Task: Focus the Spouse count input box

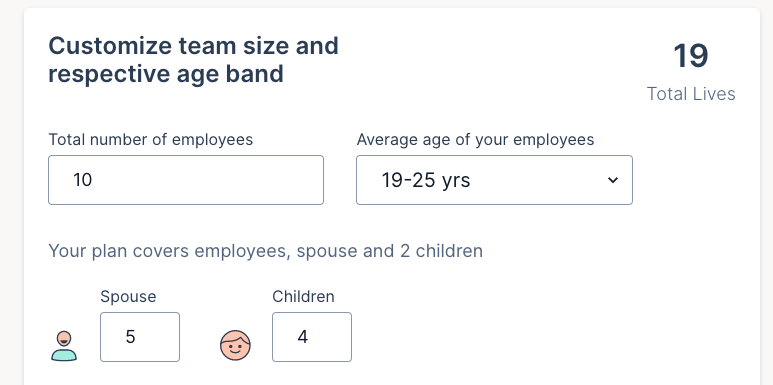Action: click(140, 337)
